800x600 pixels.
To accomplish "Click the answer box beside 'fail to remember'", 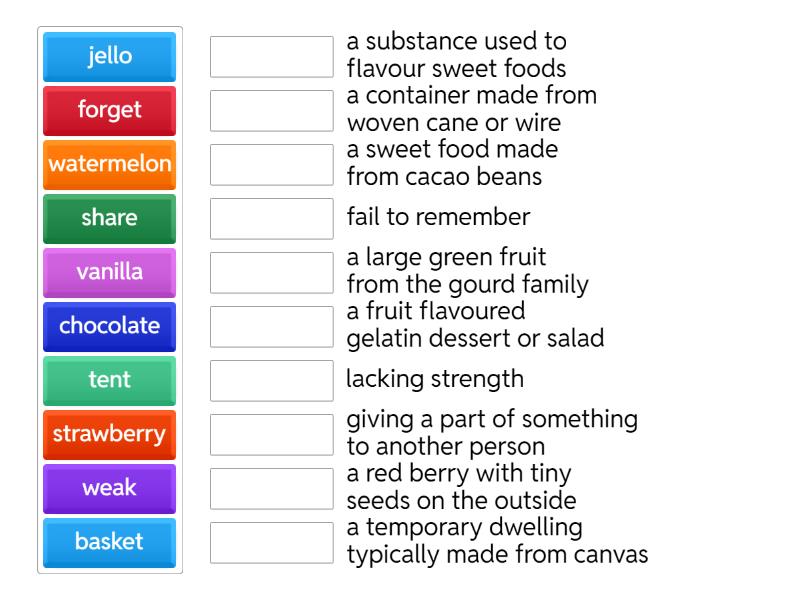I will pyautogui.click(x=271, y=218).
